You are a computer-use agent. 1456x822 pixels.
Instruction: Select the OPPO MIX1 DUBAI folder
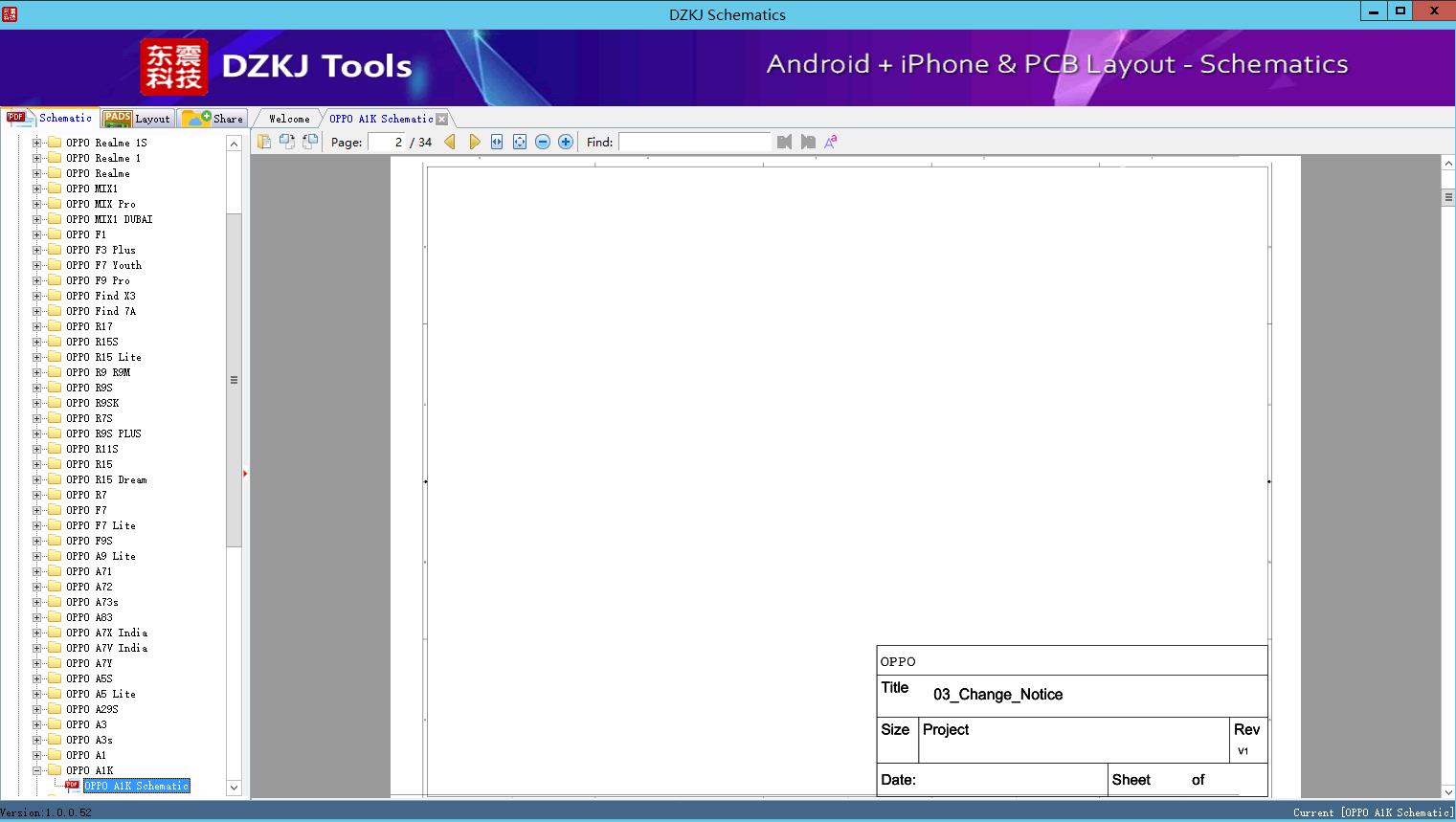109,219
